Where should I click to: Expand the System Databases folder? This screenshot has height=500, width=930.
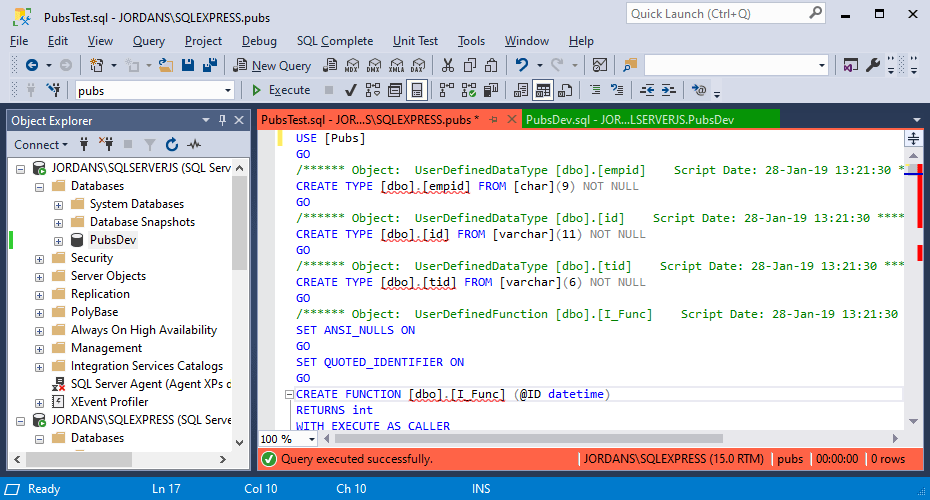click(58, 205)
